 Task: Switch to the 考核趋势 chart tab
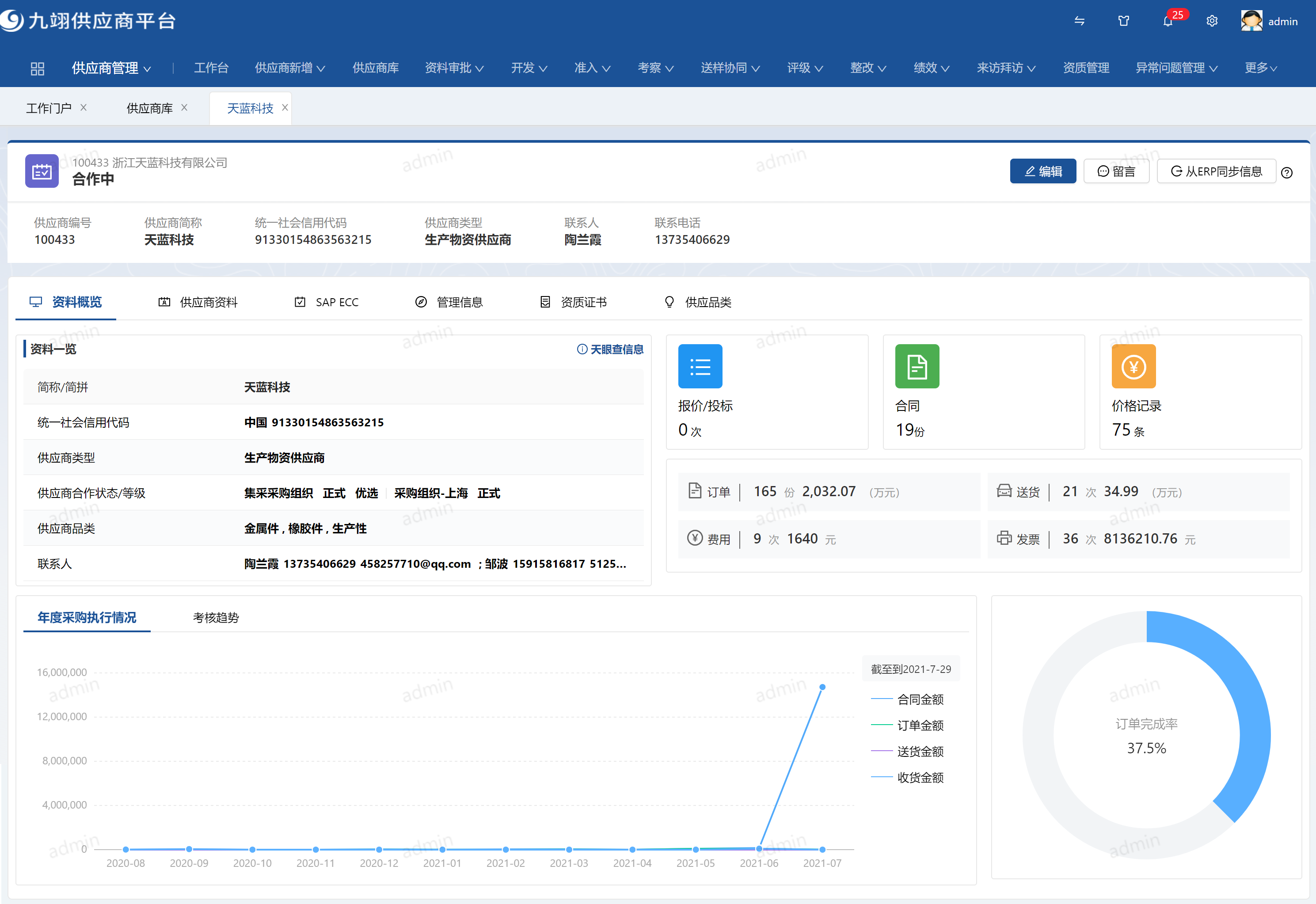click(x=216, y=617)
